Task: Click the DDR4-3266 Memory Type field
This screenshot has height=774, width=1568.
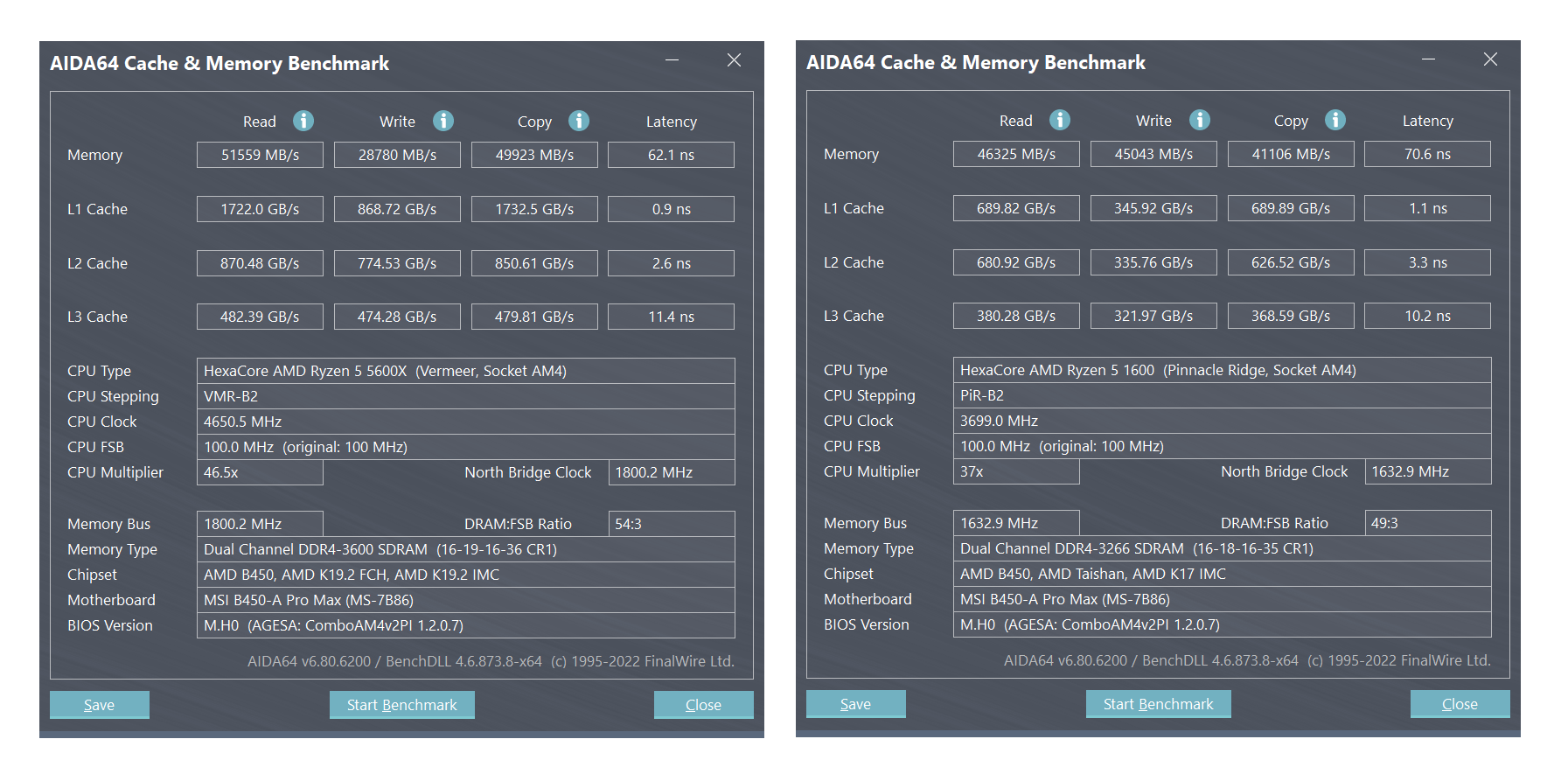Action: pyautogui.click(x=1222, y=548)
